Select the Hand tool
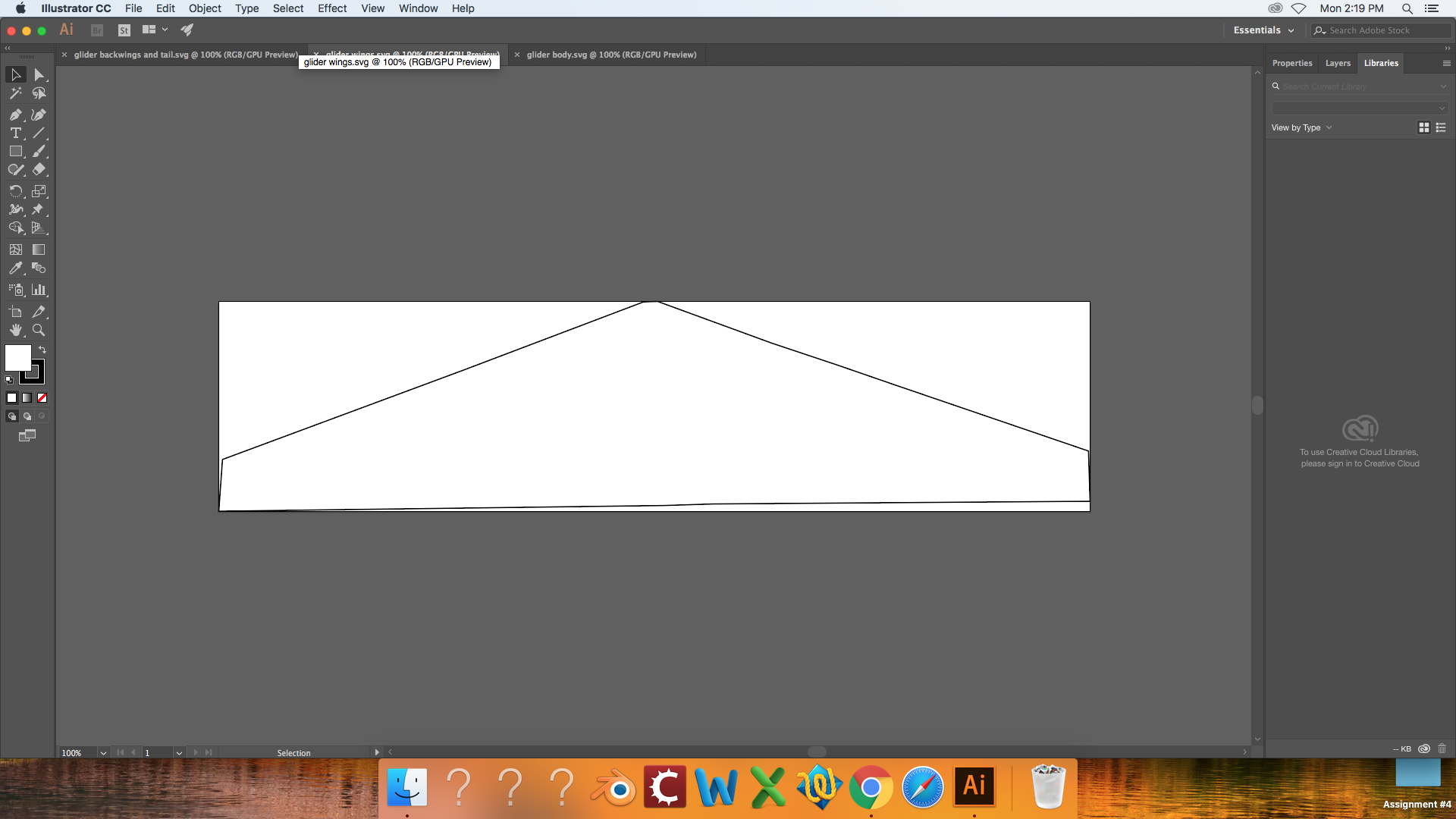1456x819 pixels. pyautogui.click(x=15, y=330)
